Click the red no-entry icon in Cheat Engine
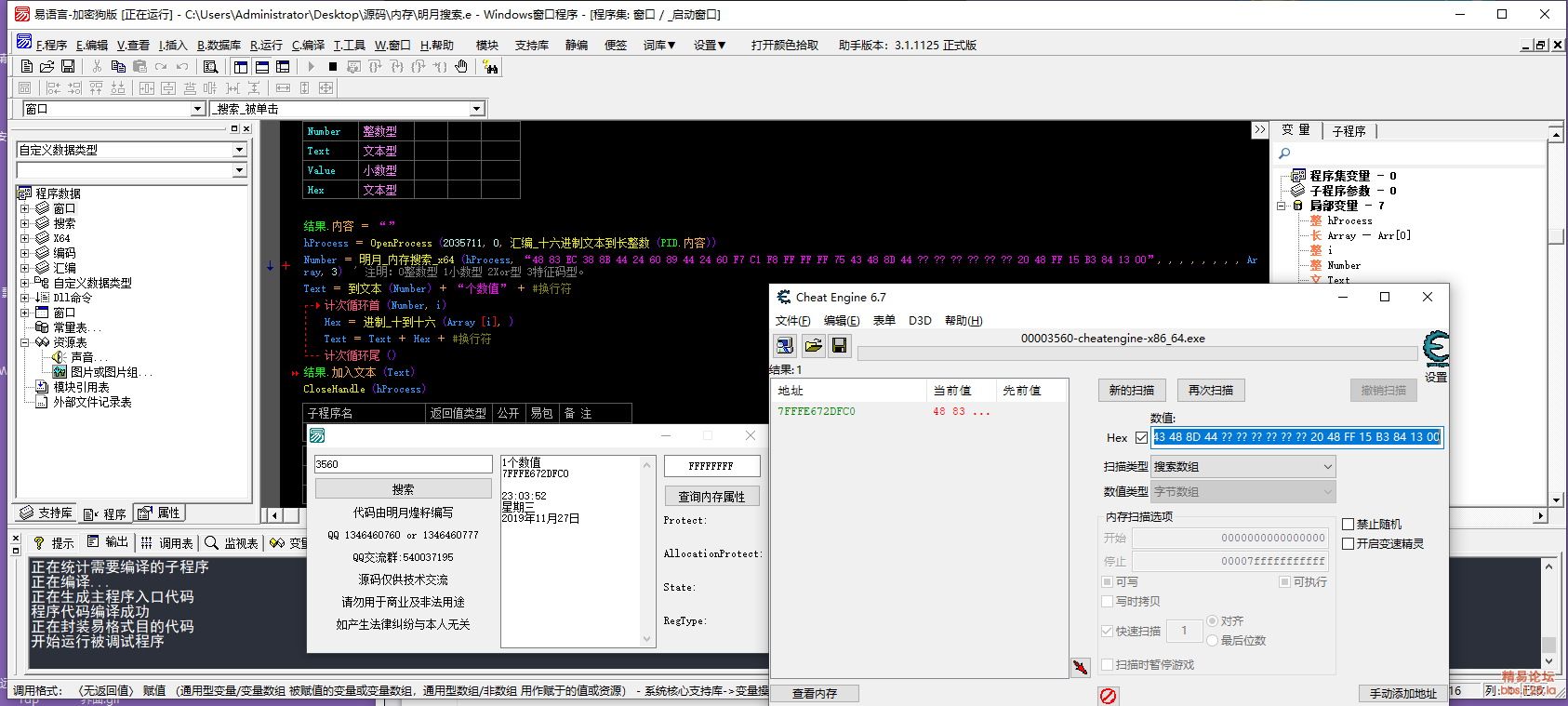 click(x=1108, y=695)
